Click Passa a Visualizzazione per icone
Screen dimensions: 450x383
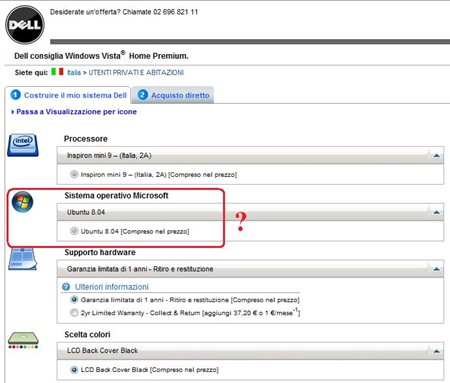(76, 112)
